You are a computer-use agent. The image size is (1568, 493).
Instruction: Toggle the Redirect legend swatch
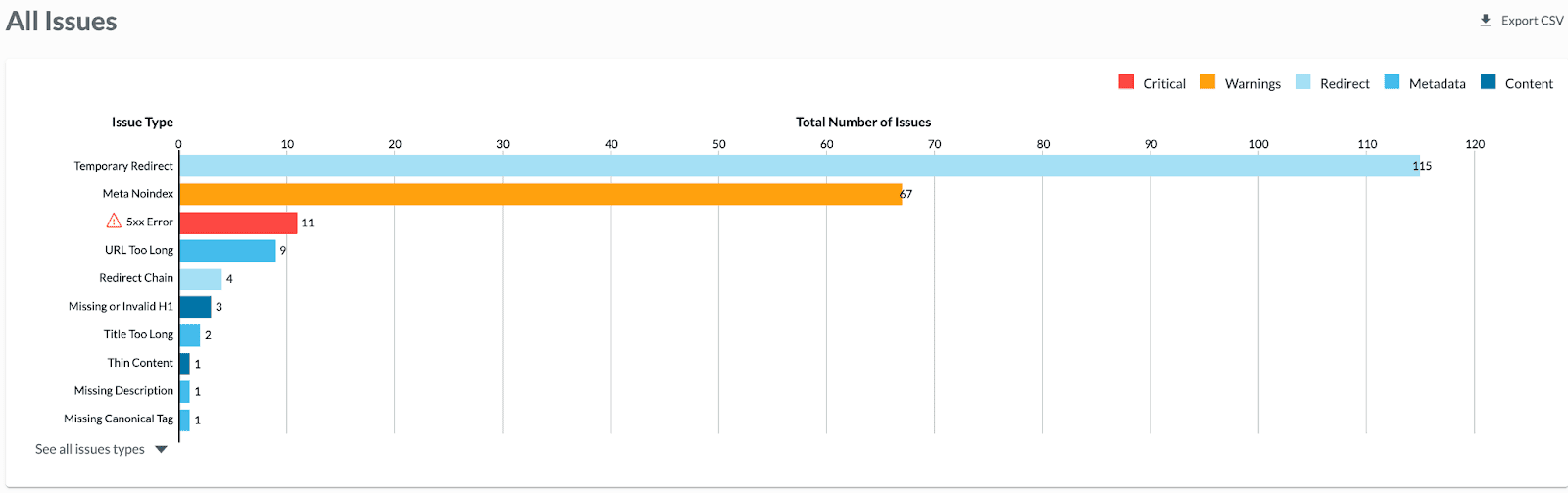tap(1302, 82)
